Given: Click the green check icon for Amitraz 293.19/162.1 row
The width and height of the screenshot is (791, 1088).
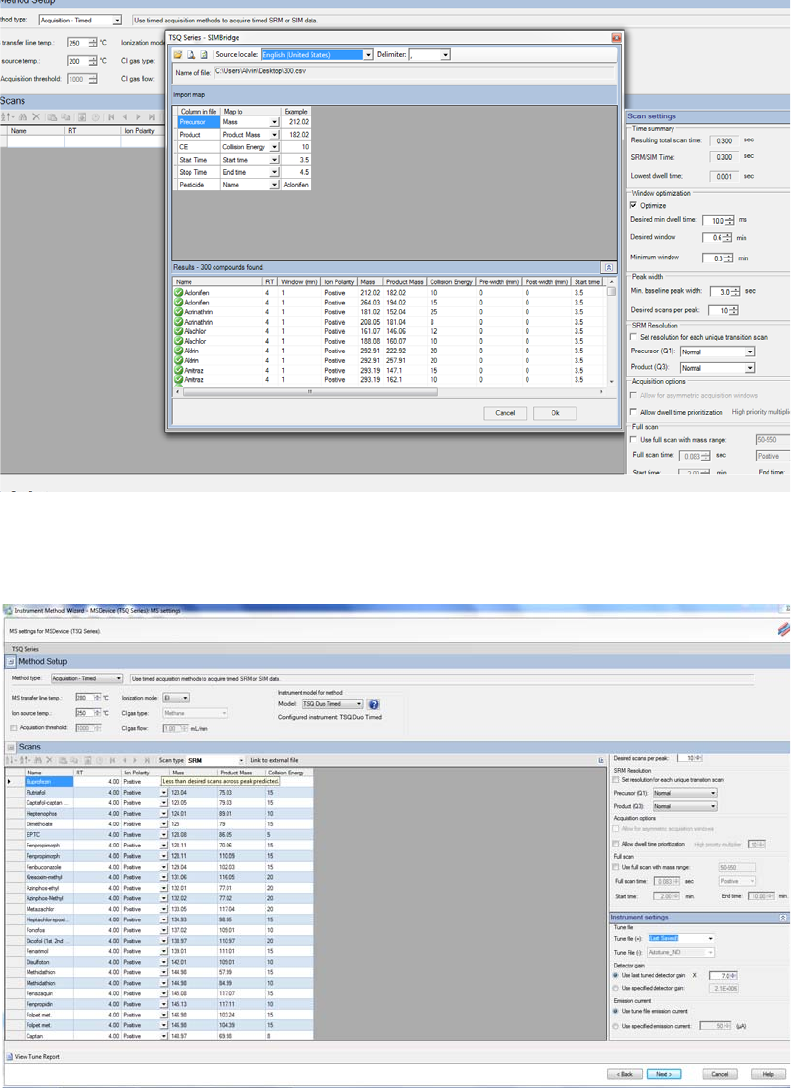Looking at the screenshot, I should tap(180, 380).
